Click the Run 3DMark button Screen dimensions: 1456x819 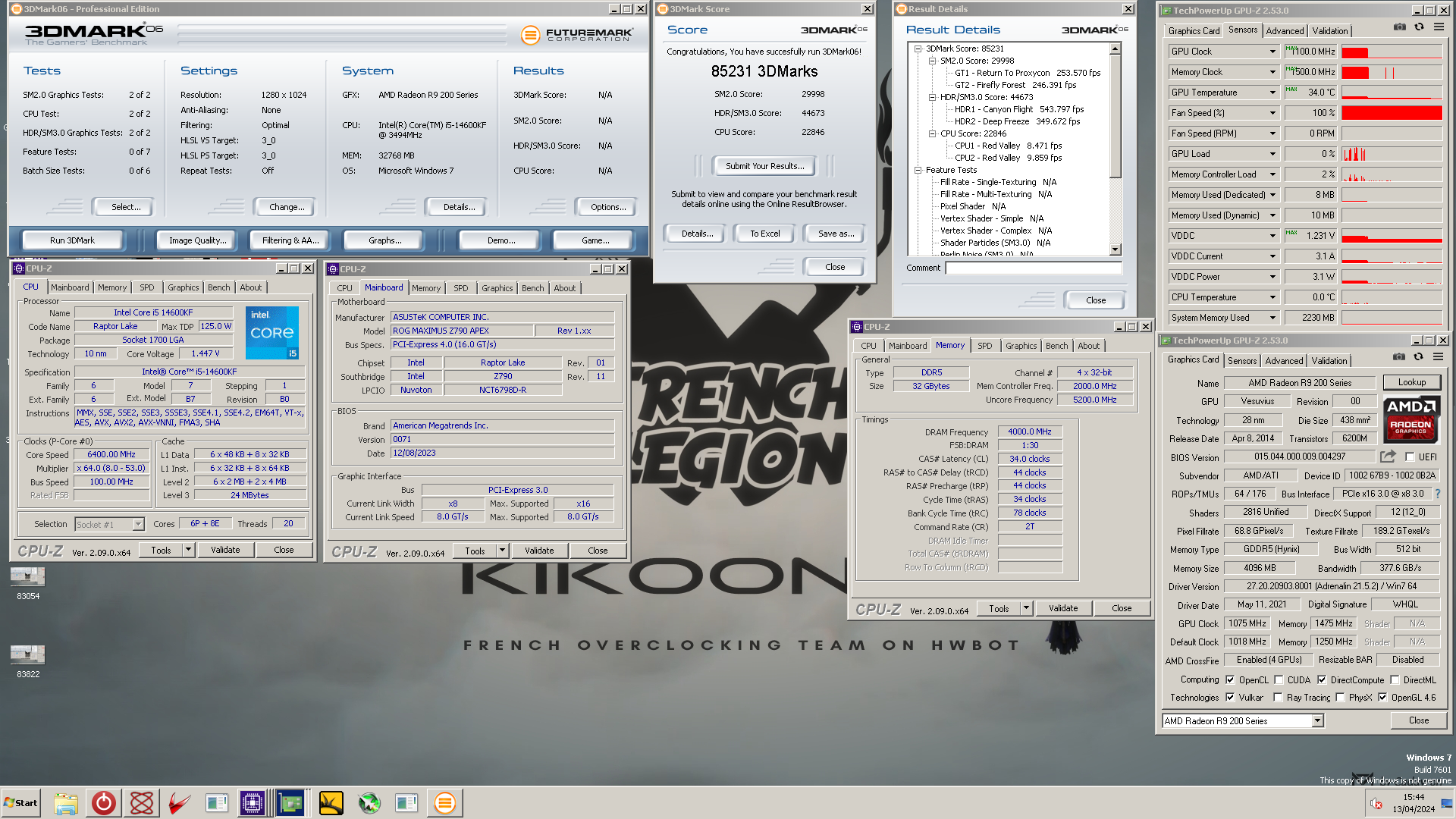[72, 240]
